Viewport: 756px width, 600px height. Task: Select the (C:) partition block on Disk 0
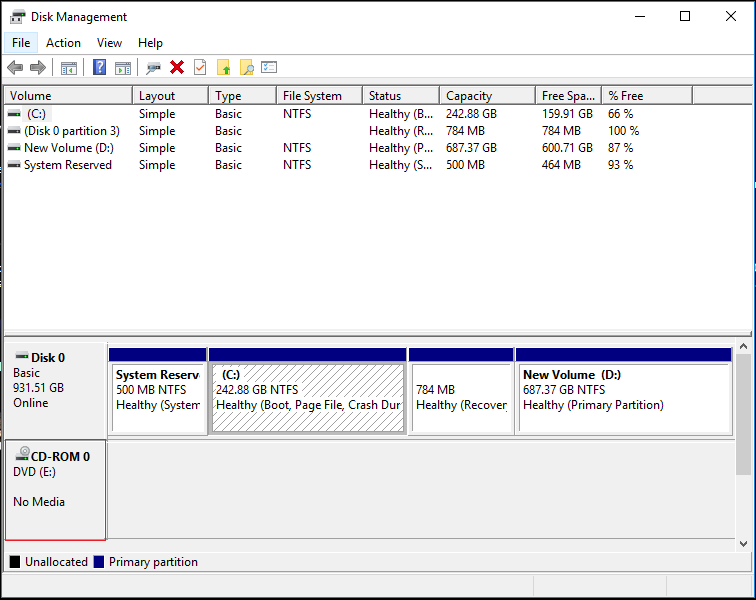tap(307, 397)
